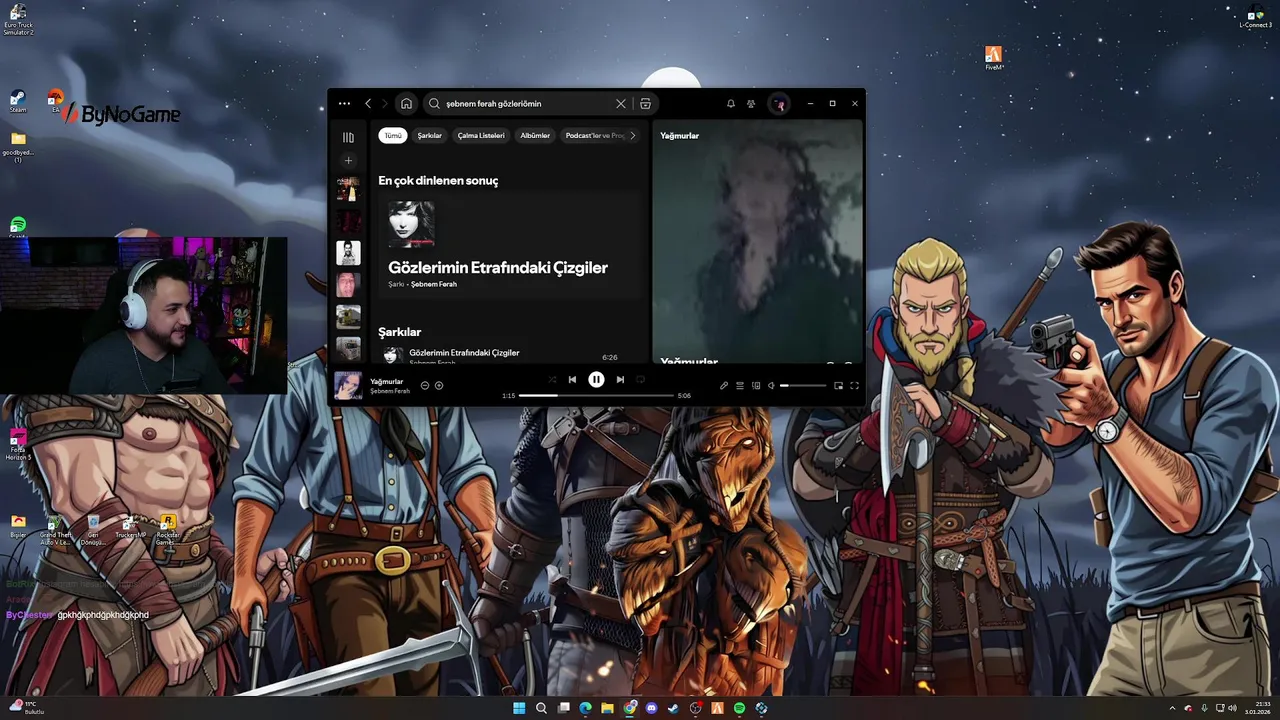The image size is (1280, 720).
Task: Toggle the queue panel
Action: (740, 385)
